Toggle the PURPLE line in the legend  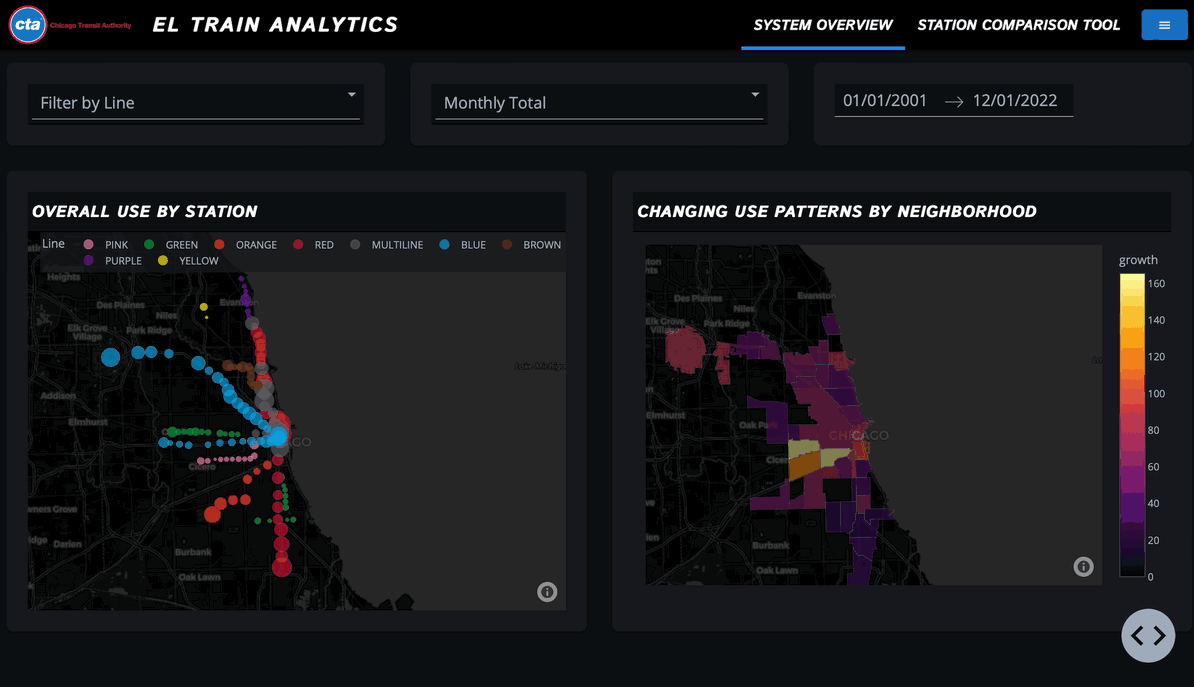(91, 260)
